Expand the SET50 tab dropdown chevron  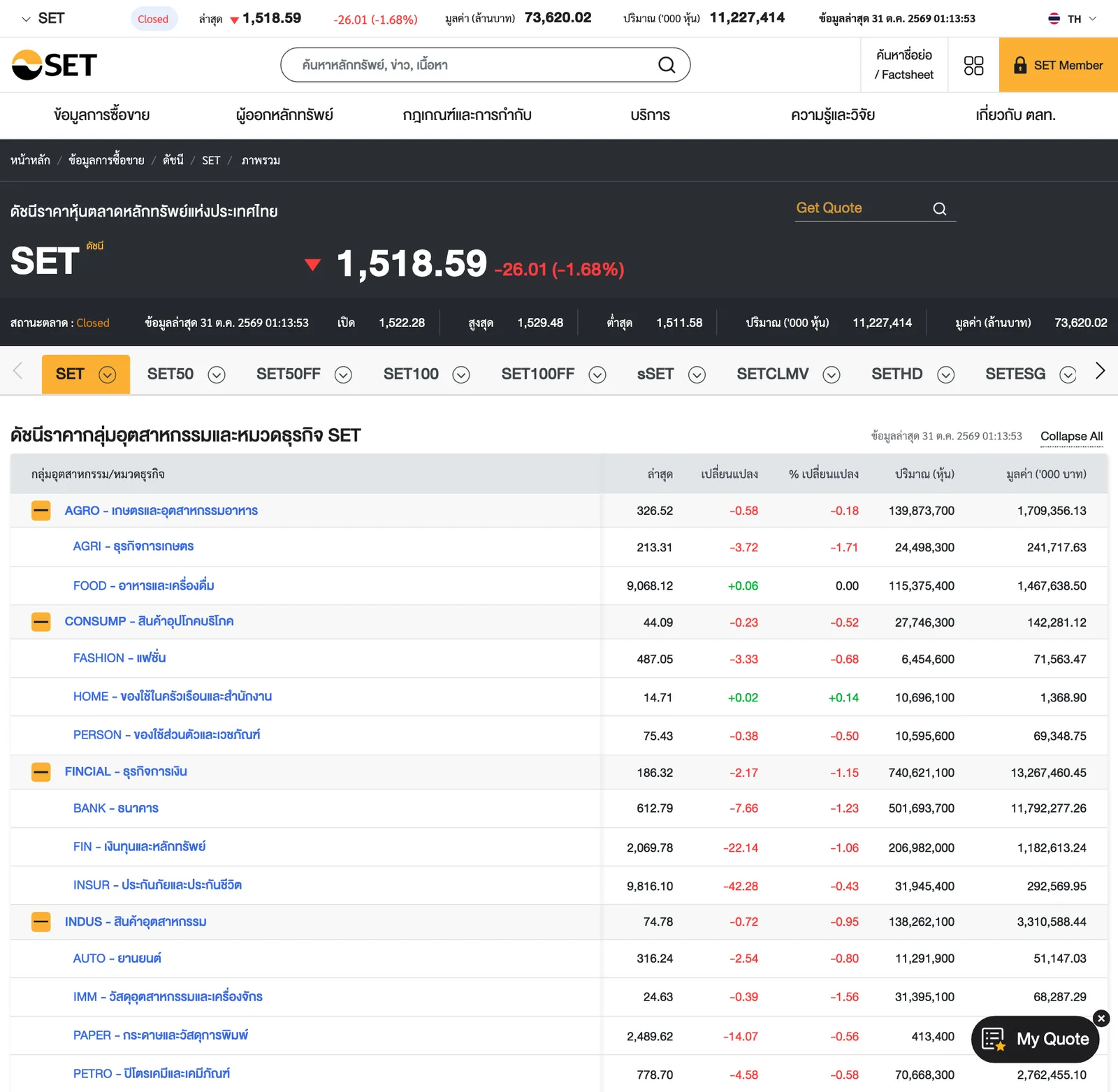217,375
